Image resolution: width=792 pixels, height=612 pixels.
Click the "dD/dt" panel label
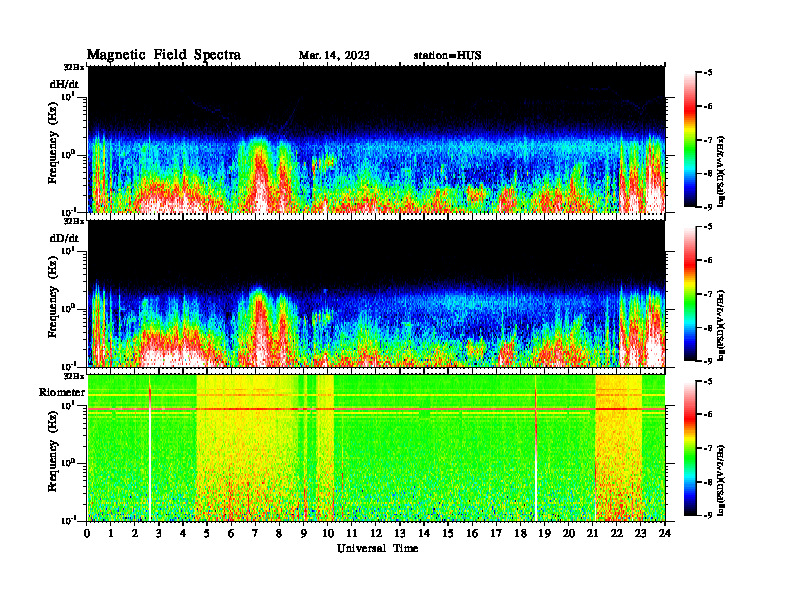point(64,238)
